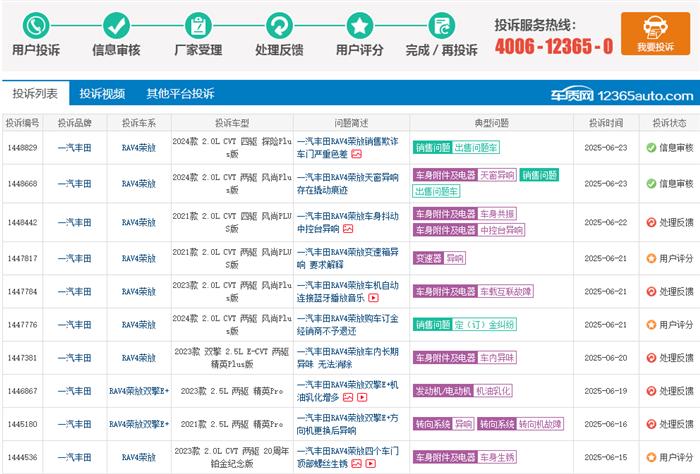Open complaint 车身抖动 中控台异响 link
Screen dimensions: 700x474
click(347, 222)
